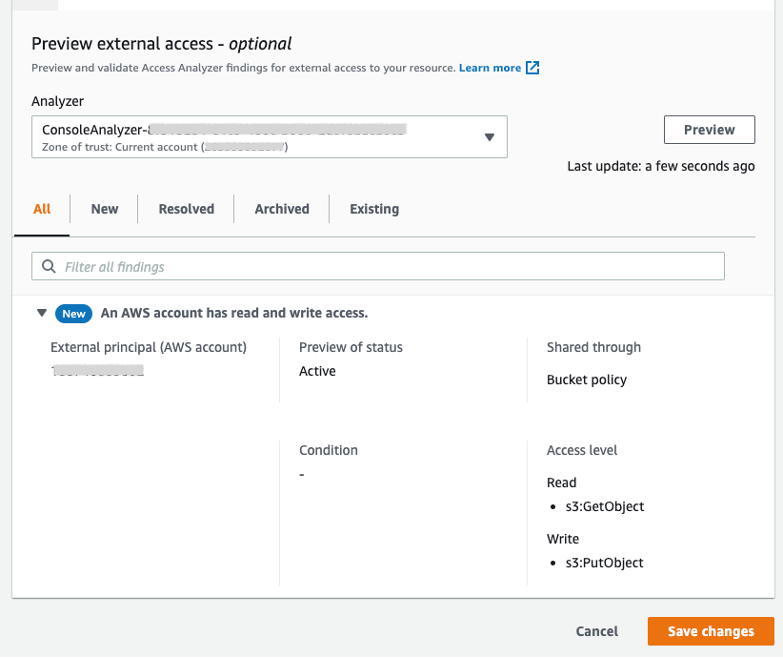This screenshot has width=783, height=658.
Task: Click the Active preview status value
Action: click(x=317, y=371)
